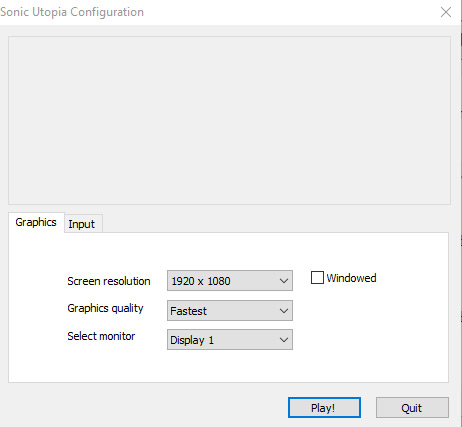Viewport: 462px width, 427px height.
Task: Click the Windowed label text
Action: click(351, 278)
